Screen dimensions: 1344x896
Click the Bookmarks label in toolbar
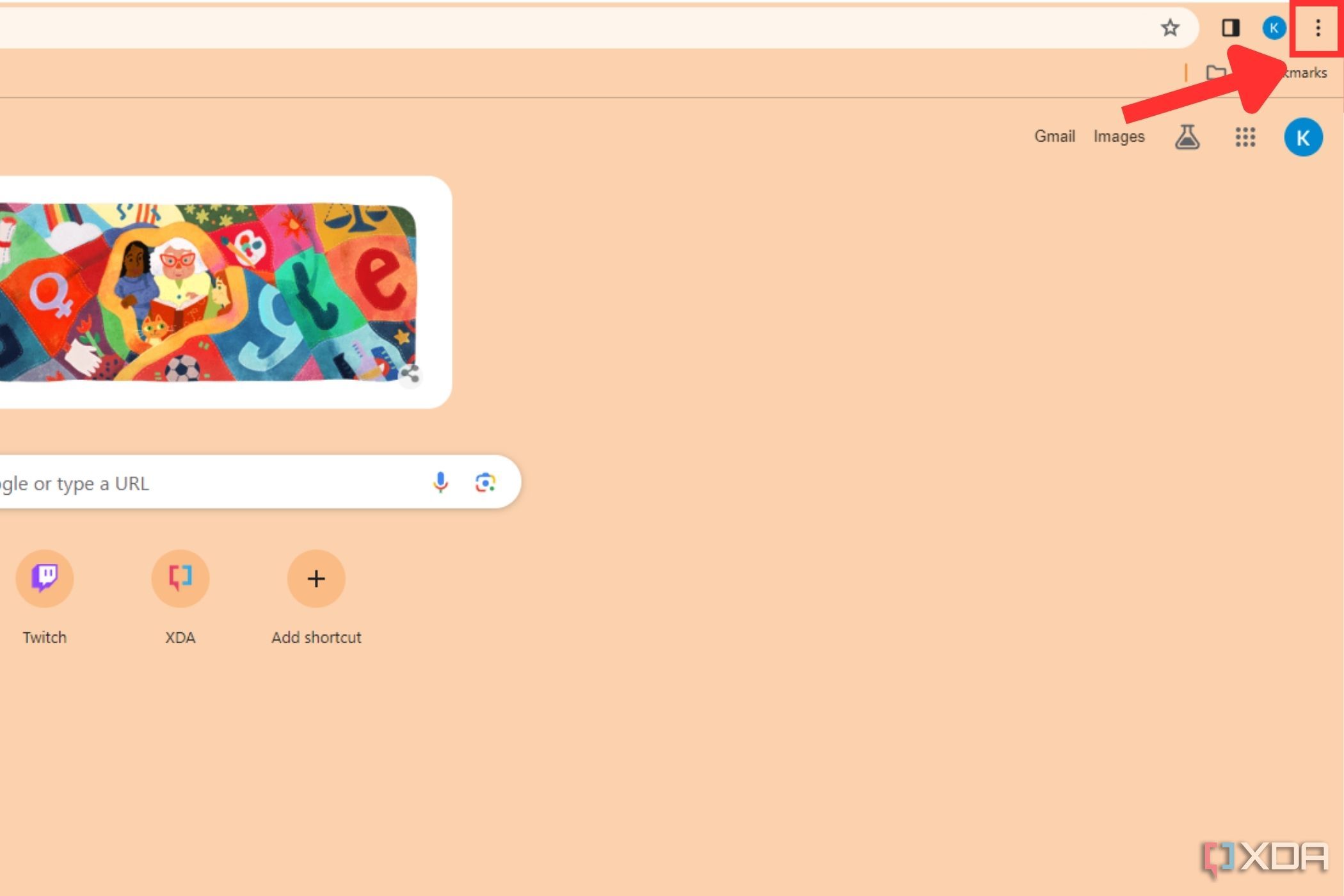(x=1300, y=72)
